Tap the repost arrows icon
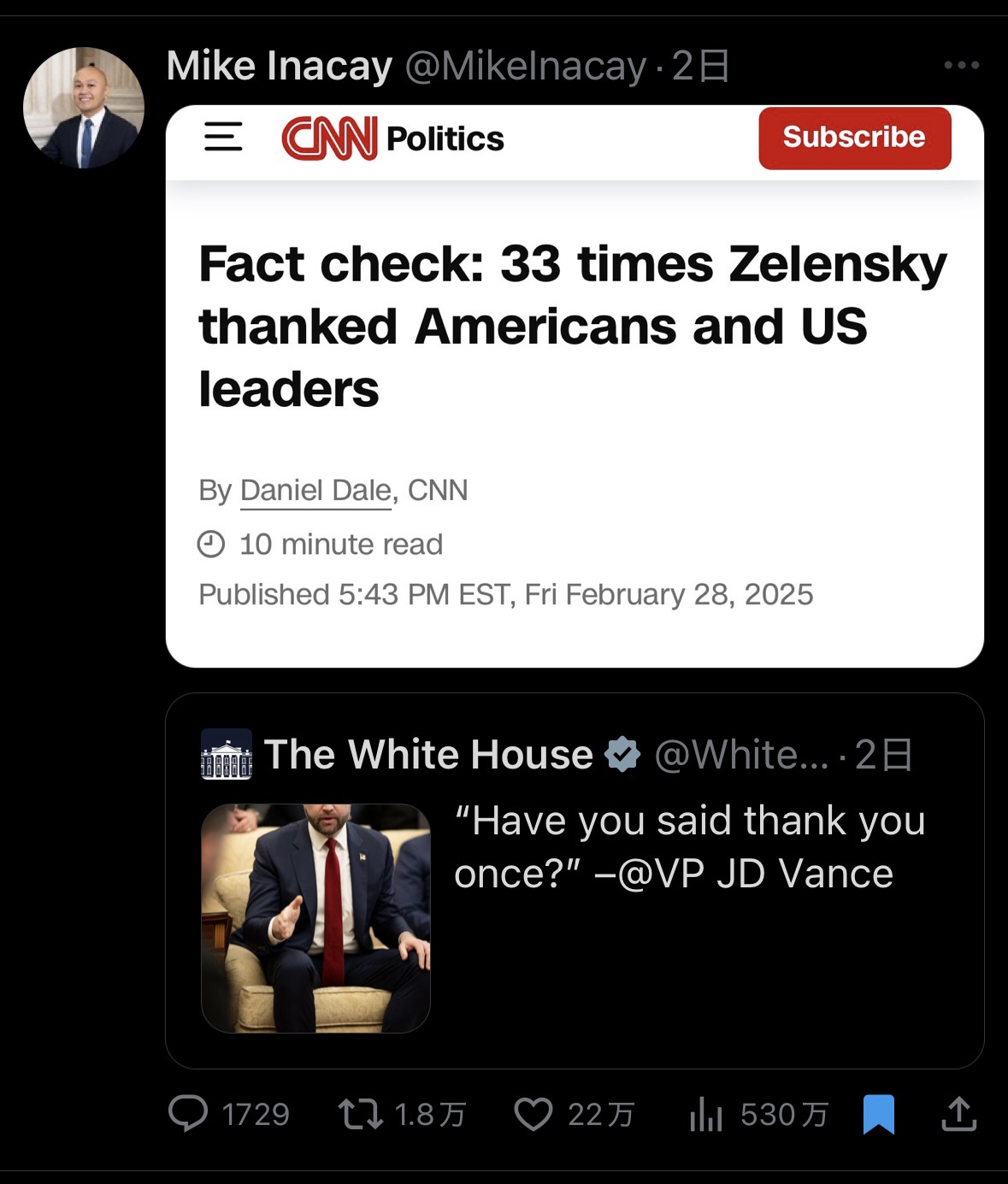The width and height of the screenshot is (1008, 1184). 360,1114
